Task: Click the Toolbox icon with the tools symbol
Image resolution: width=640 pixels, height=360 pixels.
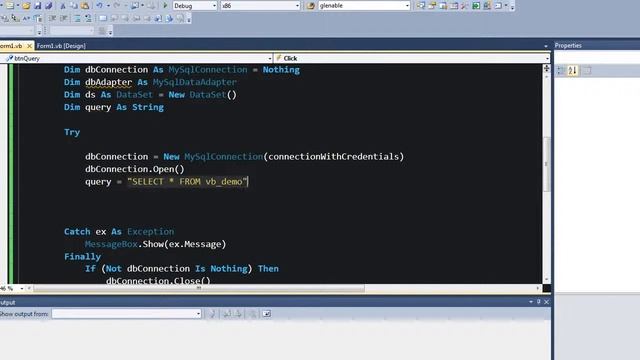Action: (x=465, y=6)
